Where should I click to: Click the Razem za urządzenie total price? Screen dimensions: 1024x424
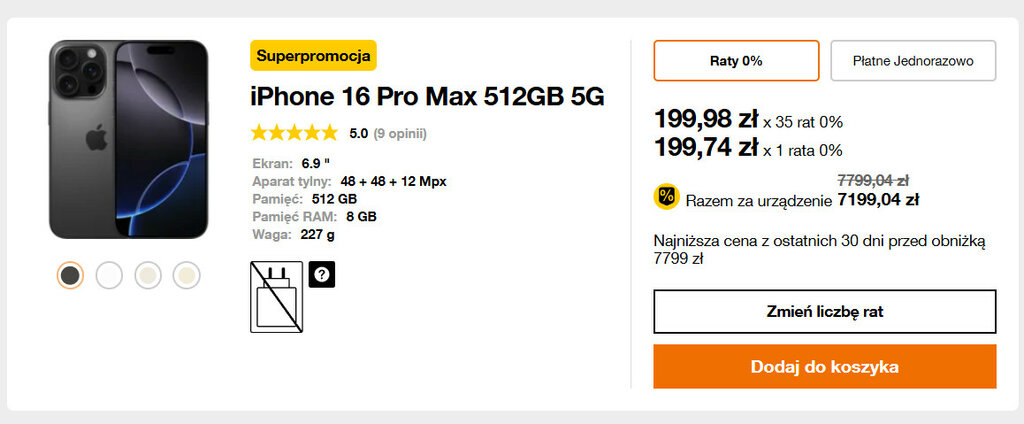point(878,200)
